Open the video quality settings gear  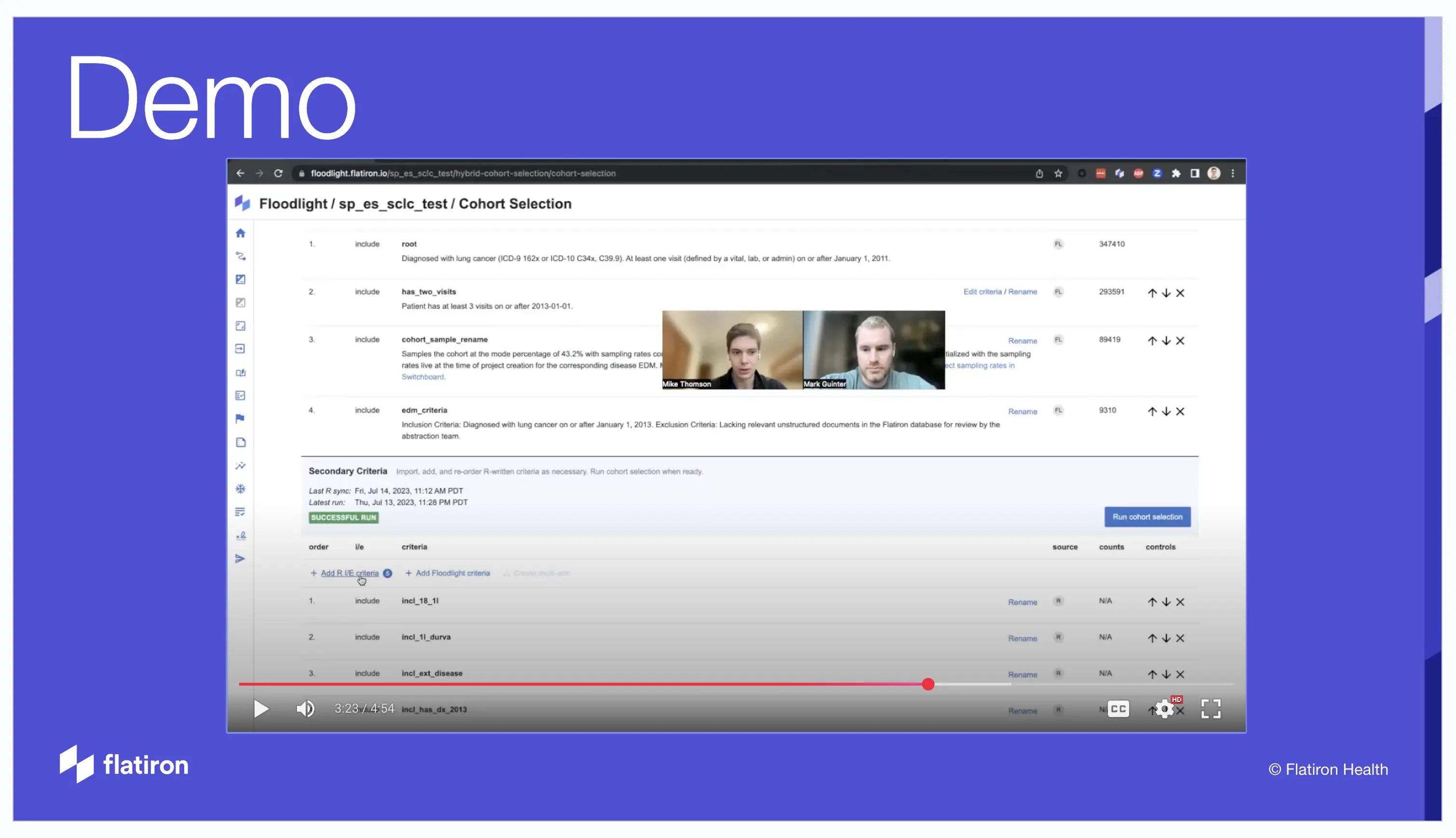point(1164,709)
